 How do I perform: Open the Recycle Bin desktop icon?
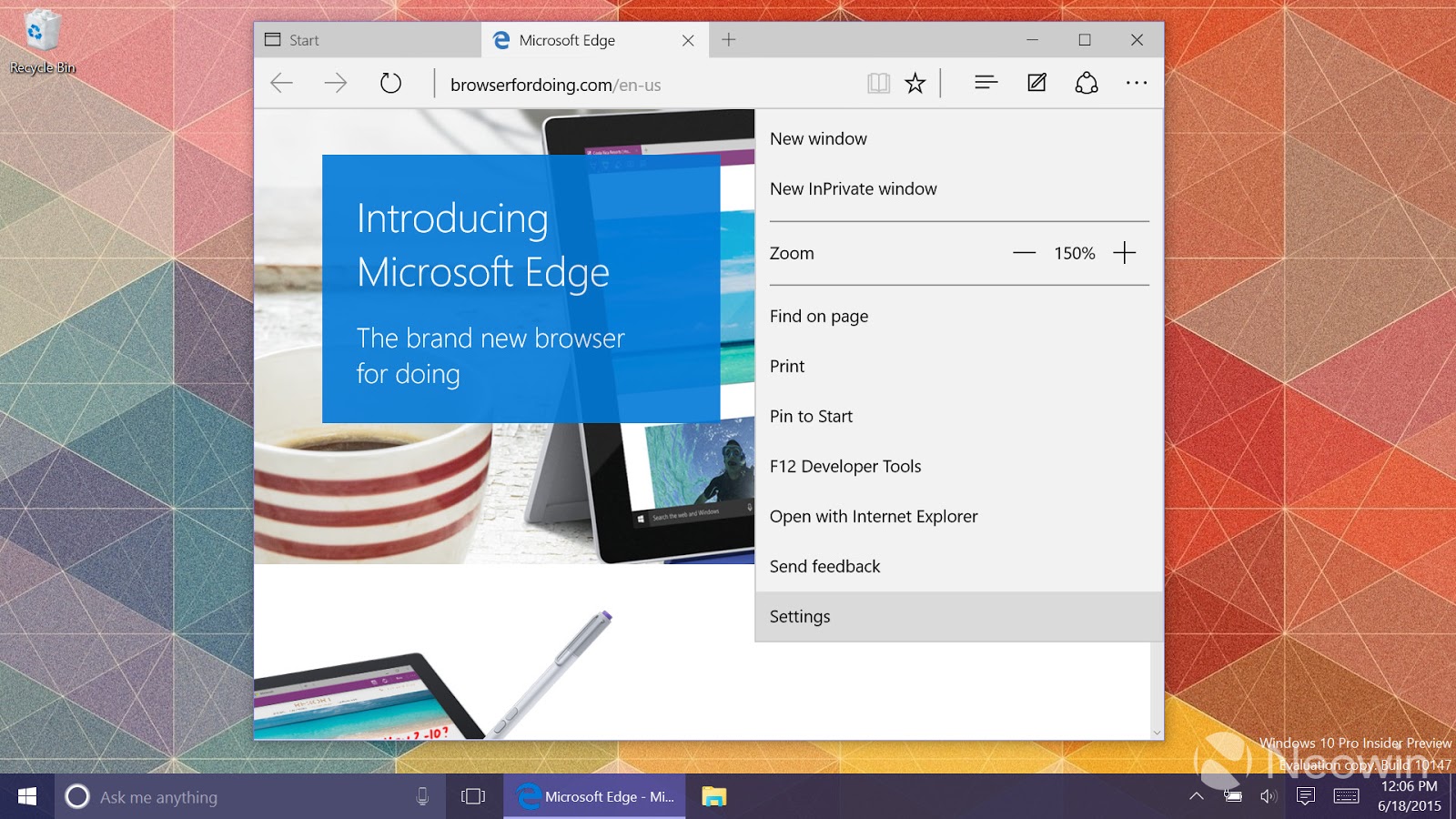42,42
